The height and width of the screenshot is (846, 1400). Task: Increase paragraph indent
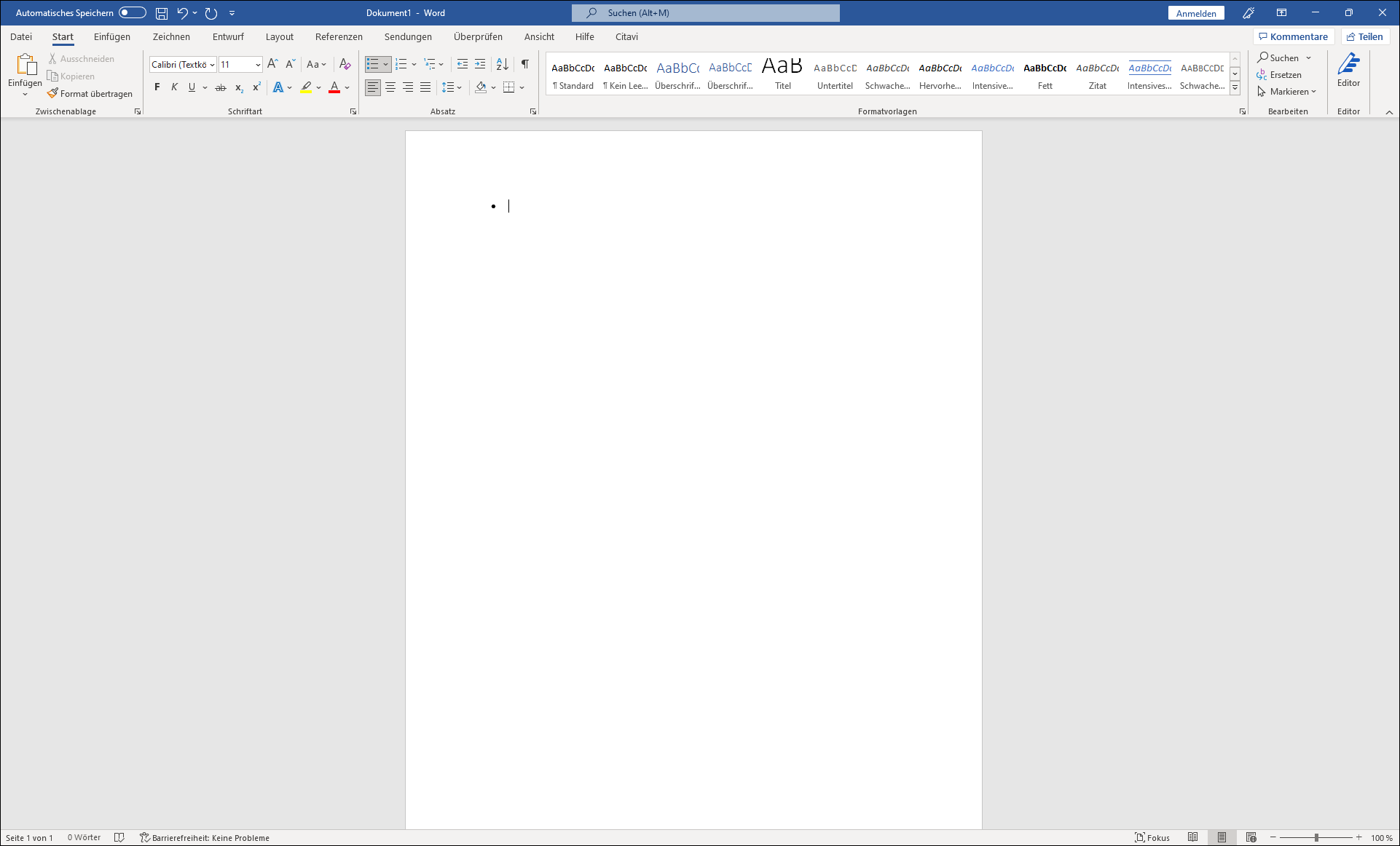(x=480, y=64)
